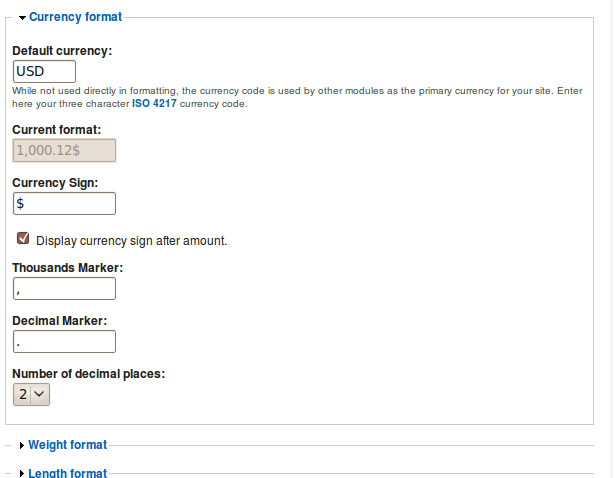Click the Thousands Marker input field

click(x=64, y=289)
